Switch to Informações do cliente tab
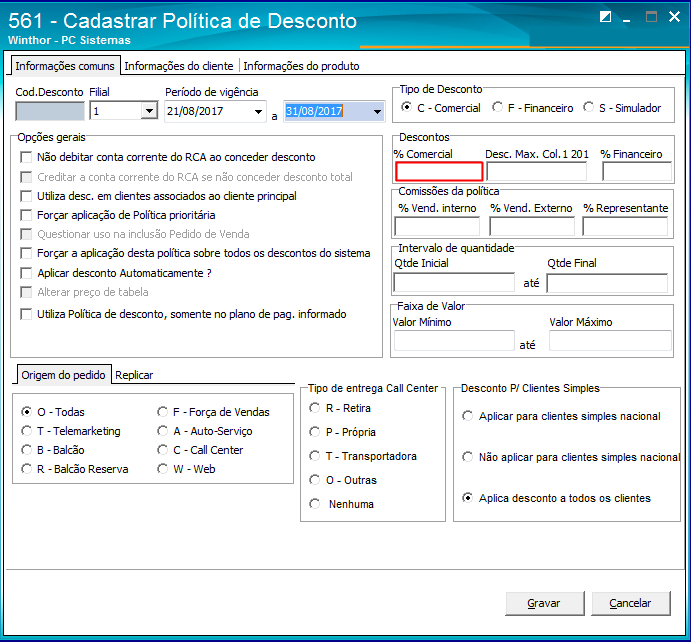This screenshot has width=691, height=642. click(178, 66)
